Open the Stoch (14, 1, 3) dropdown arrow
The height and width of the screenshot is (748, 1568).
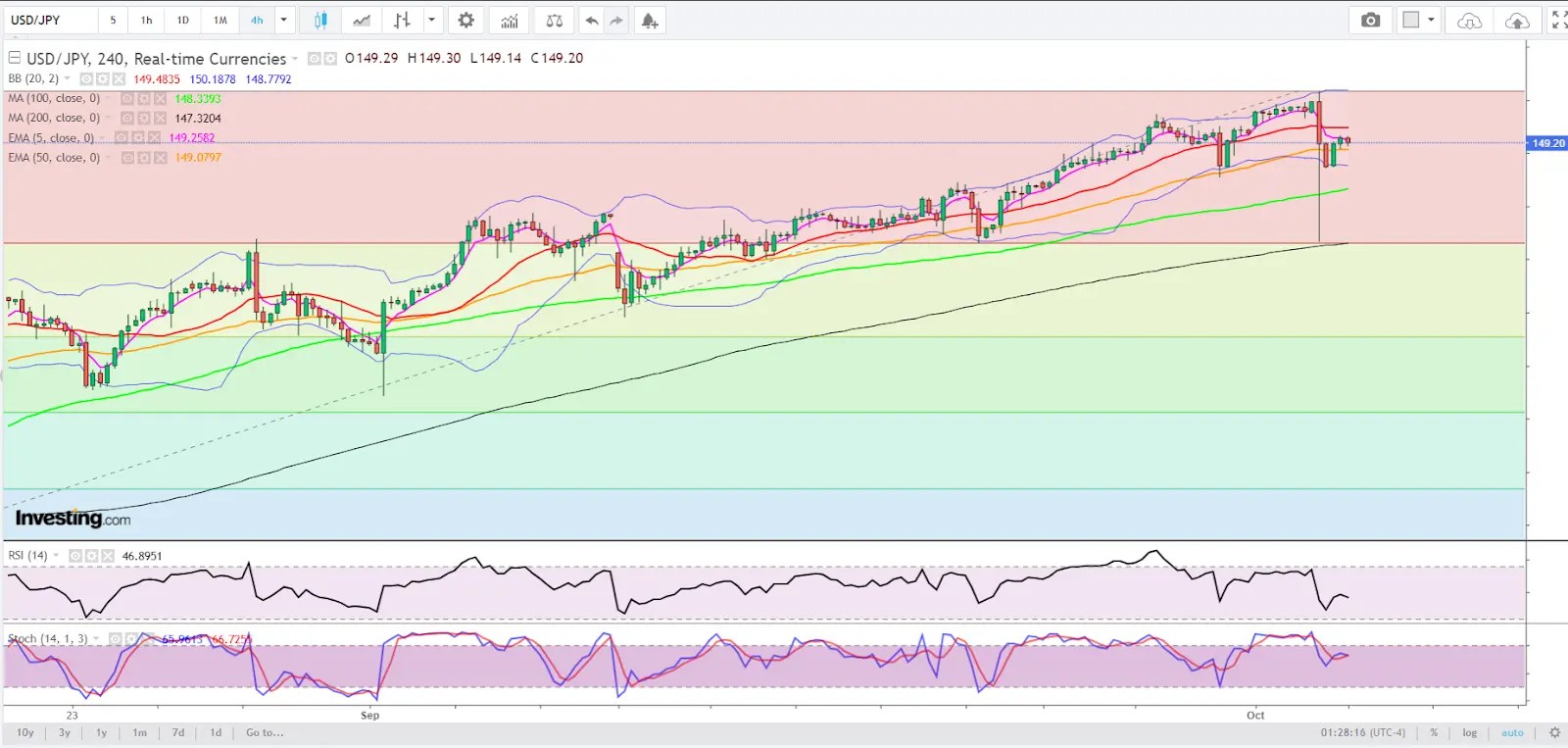(96, 639)
